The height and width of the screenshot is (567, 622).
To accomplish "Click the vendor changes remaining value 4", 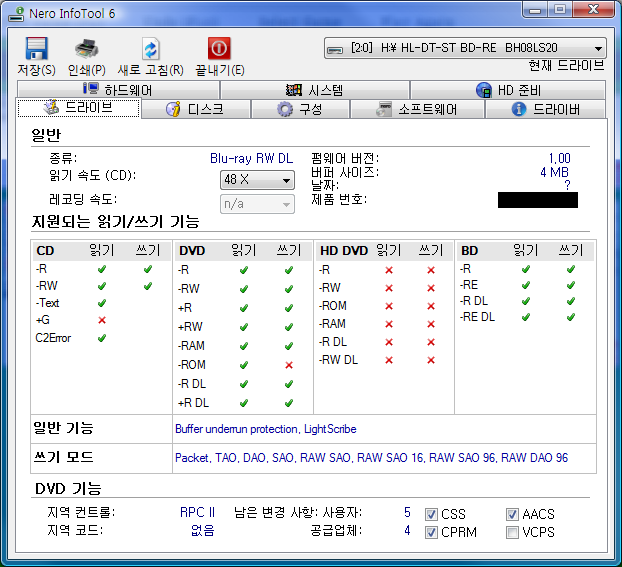I will (407, 530).
